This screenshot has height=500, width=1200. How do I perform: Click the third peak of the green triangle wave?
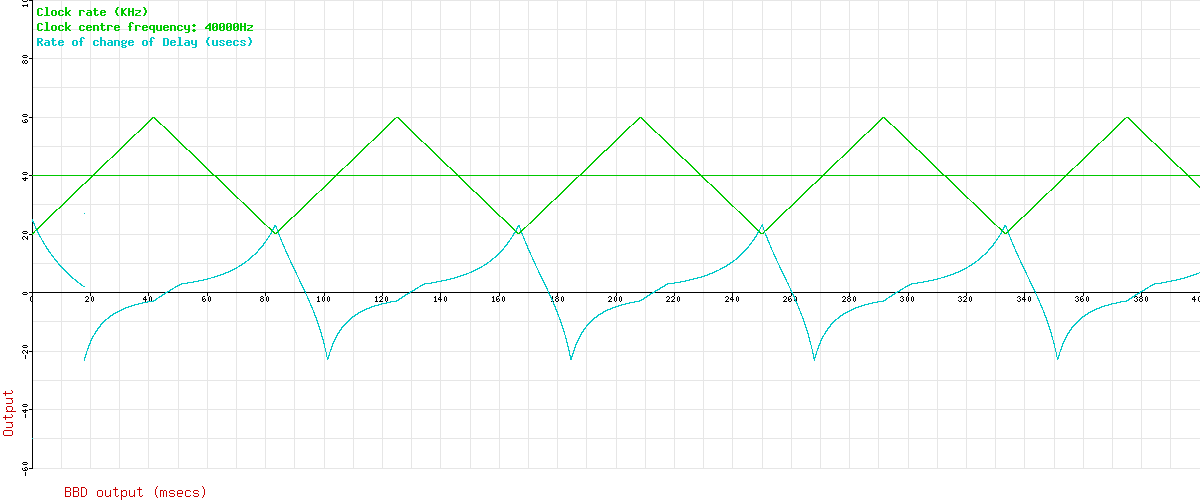tap(640, 117)
